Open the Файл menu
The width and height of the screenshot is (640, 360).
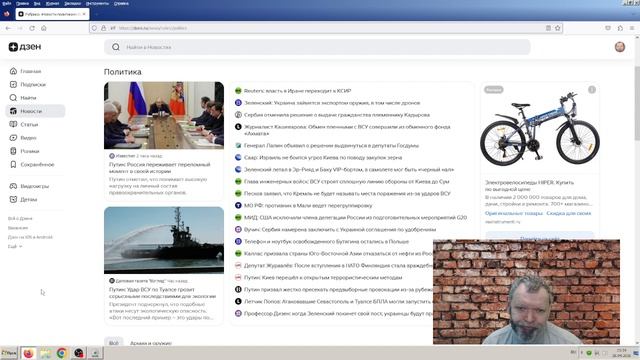click(7, 3)
